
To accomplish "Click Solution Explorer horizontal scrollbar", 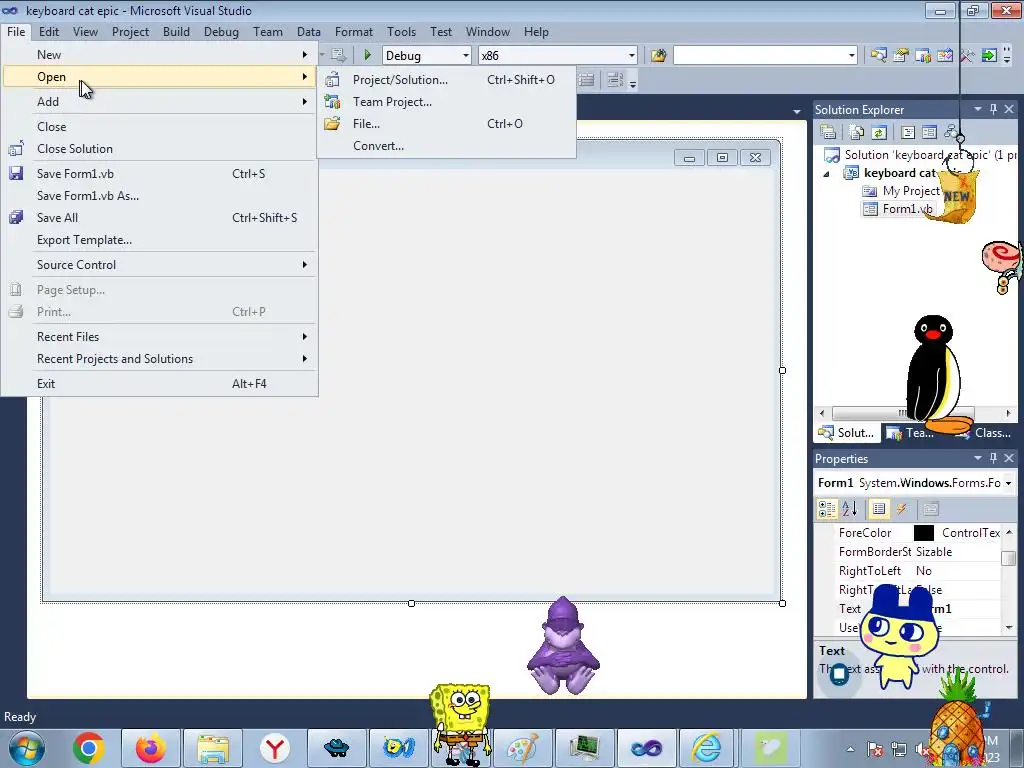I will point(903,413).
